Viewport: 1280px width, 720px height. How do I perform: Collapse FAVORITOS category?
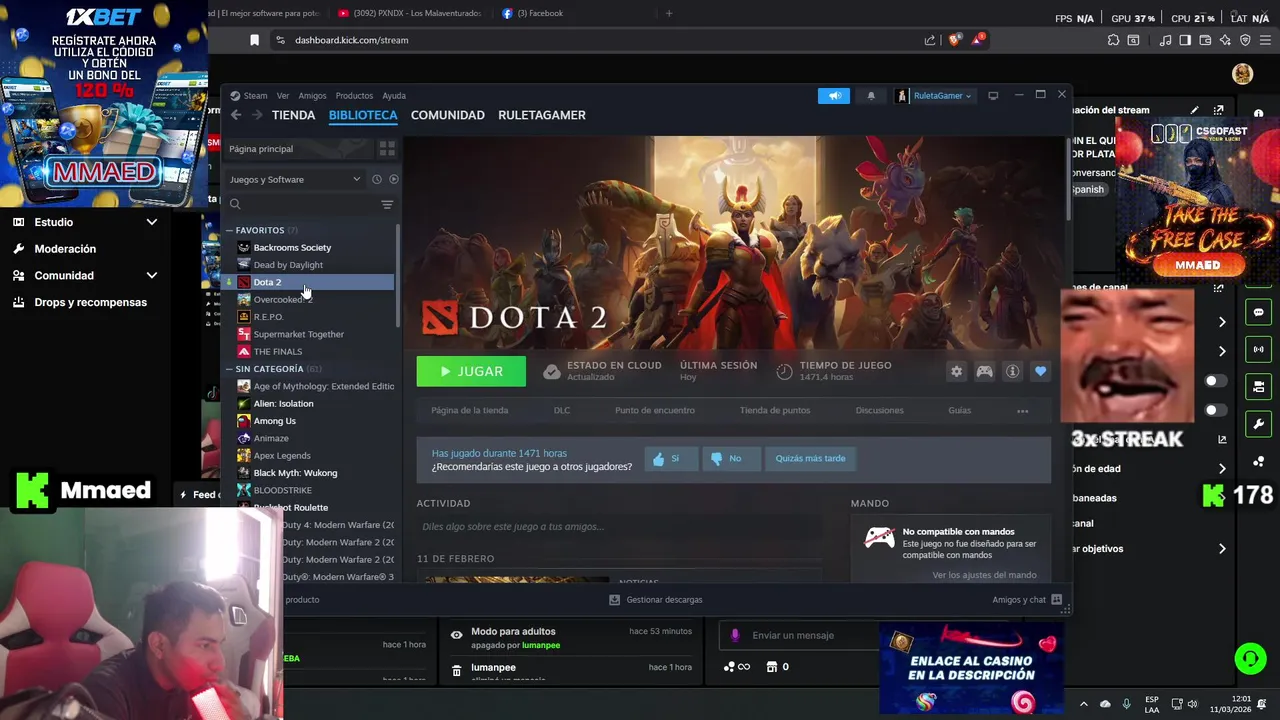point(229,231)
